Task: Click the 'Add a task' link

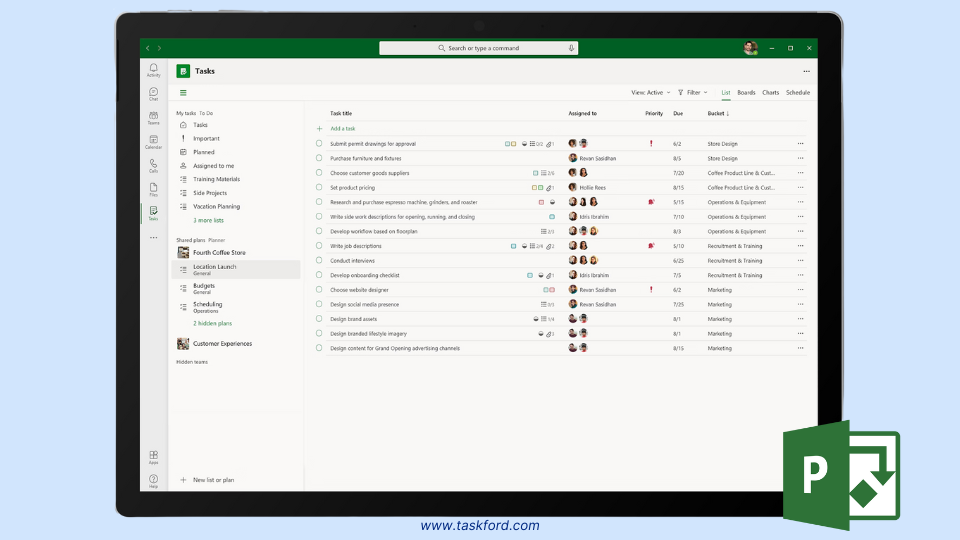Action: point(342,129)
